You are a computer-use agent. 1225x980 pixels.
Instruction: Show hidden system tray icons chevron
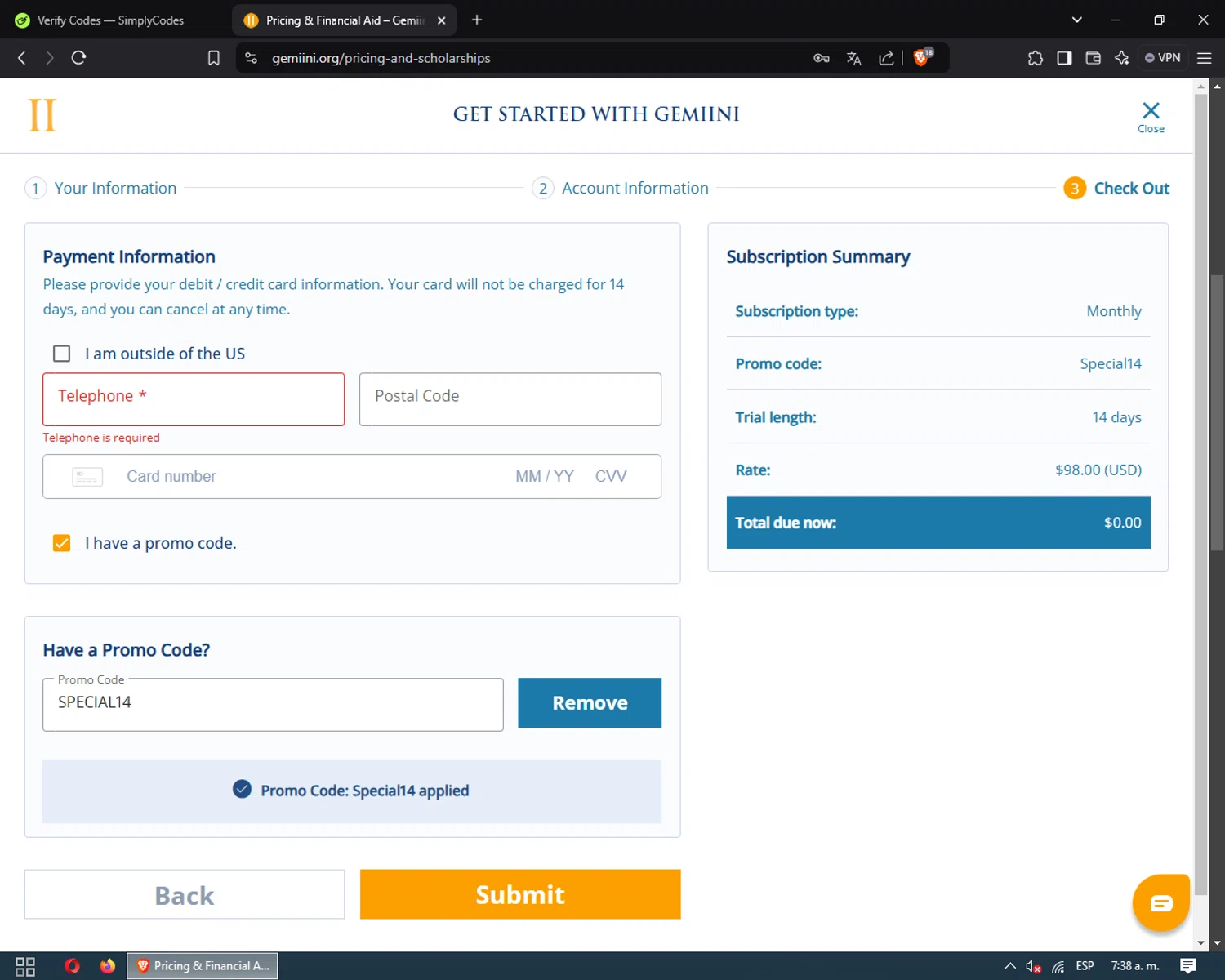pyautogui.click(x=1010, y=966)
